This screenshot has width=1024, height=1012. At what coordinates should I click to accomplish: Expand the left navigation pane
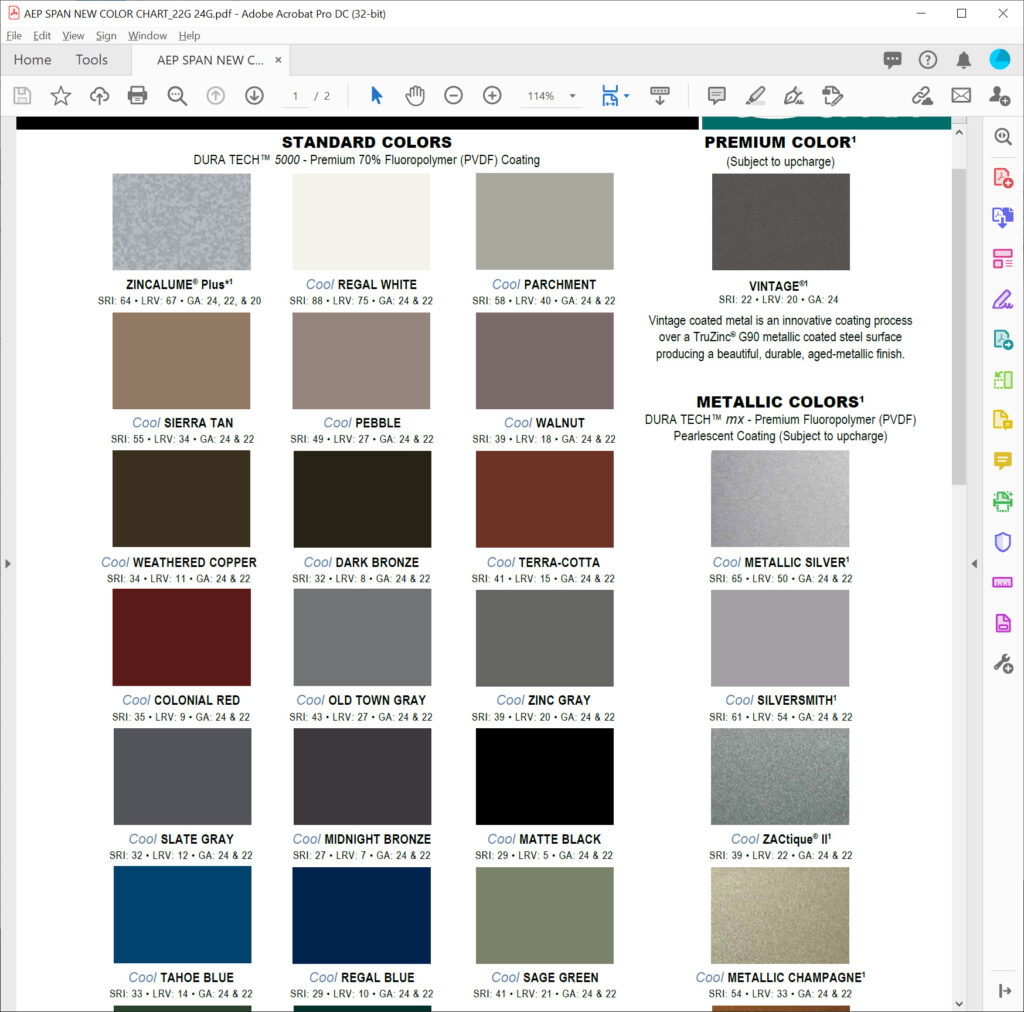8,564
